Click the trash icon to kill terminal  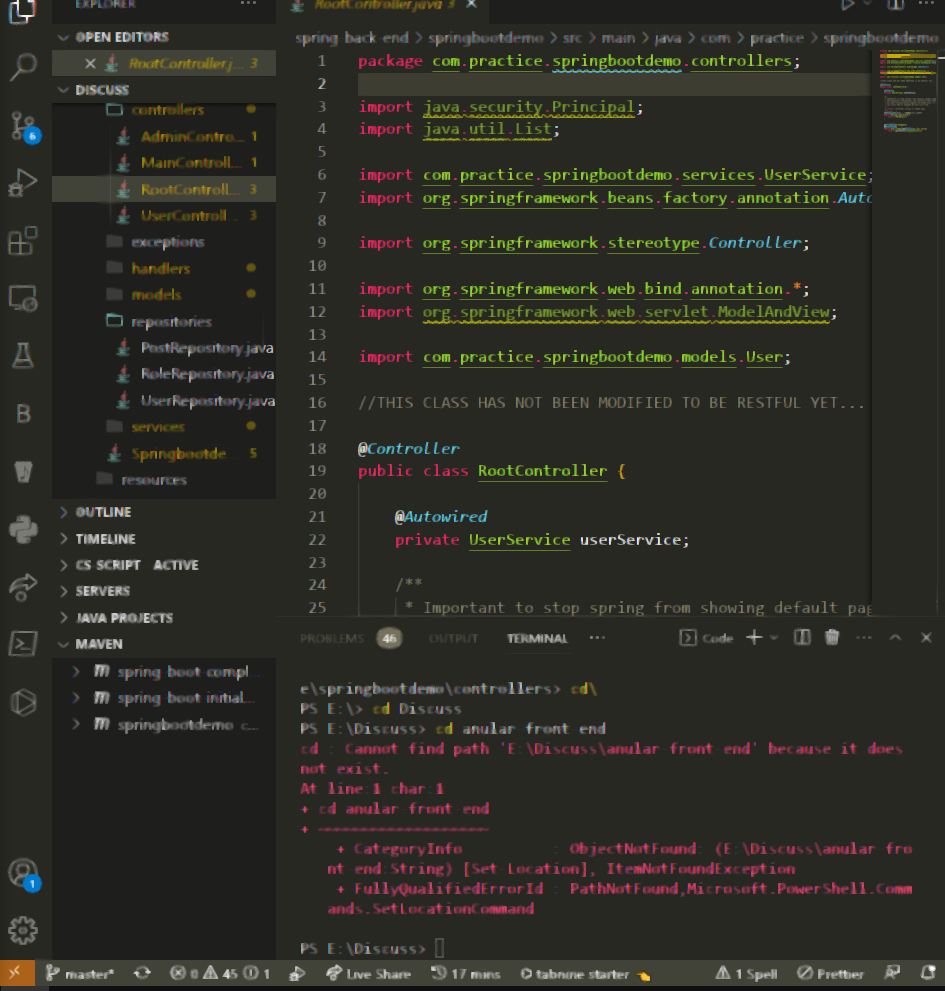[832, 638]
